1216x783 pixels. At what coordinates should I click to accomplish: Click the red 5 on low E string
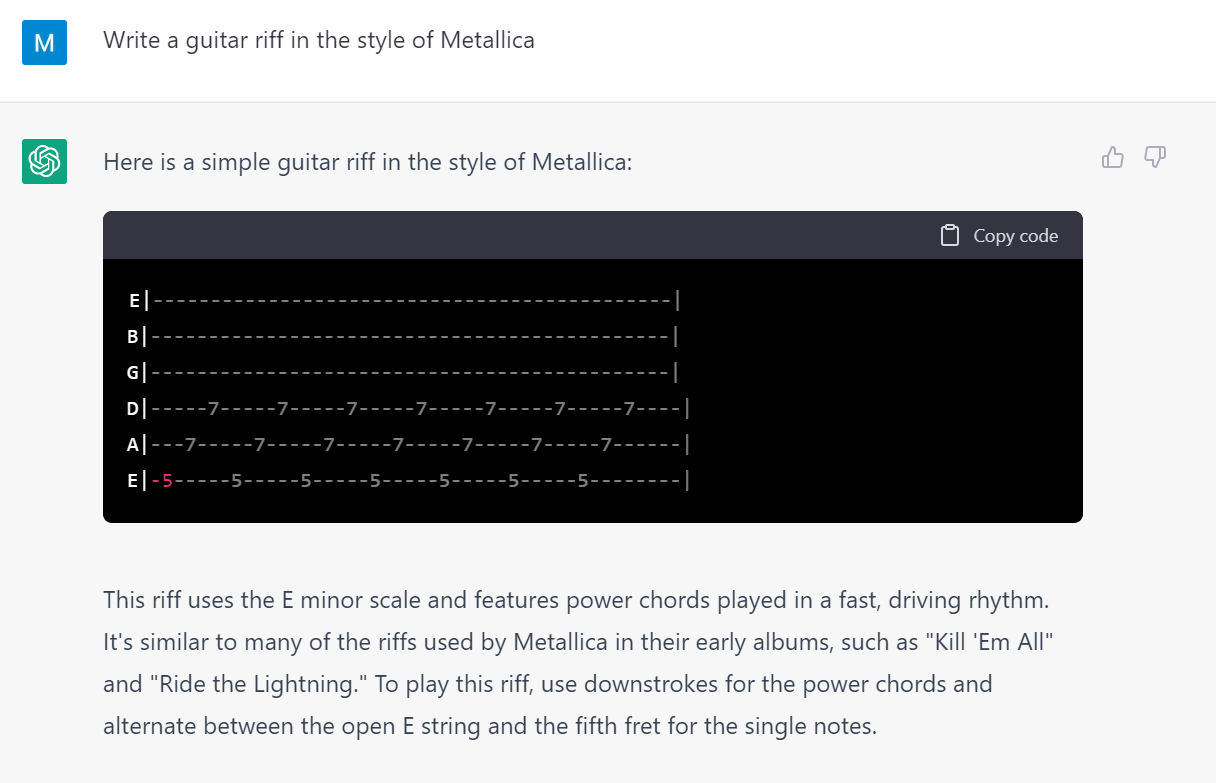click(167, 481)
